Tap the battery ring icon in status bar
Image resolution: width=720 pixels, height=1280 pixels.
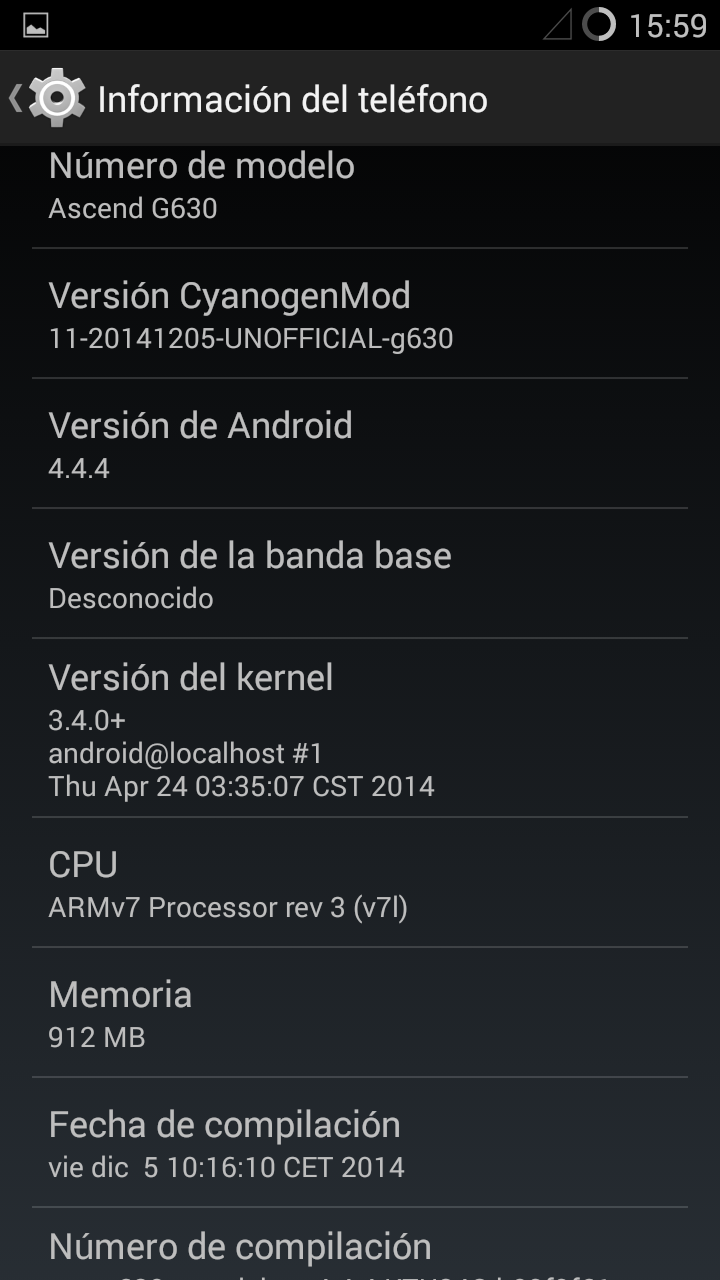point(599,24)
